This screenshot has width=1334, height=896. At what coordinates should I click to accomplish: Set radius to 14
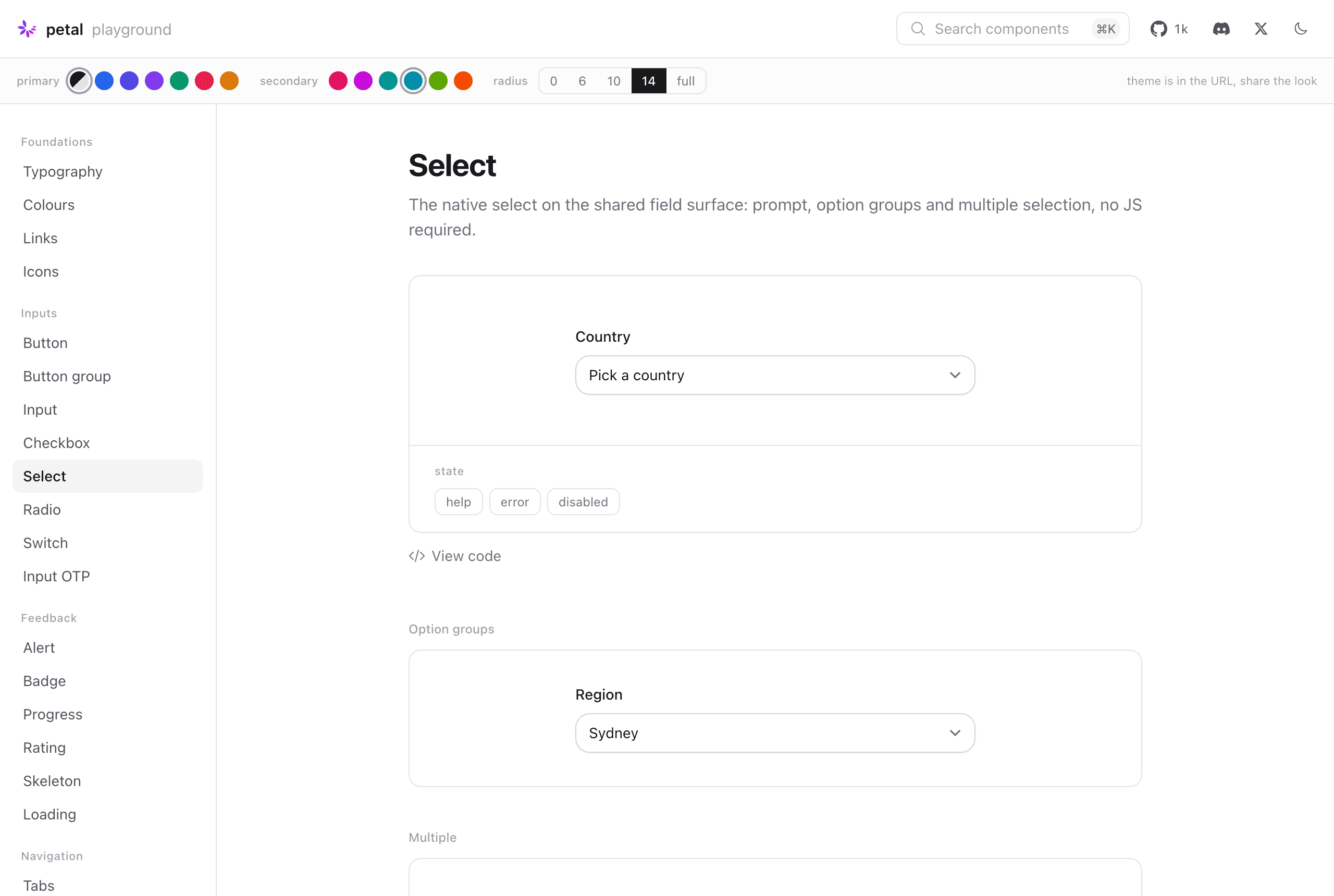(x=649, y=81)
